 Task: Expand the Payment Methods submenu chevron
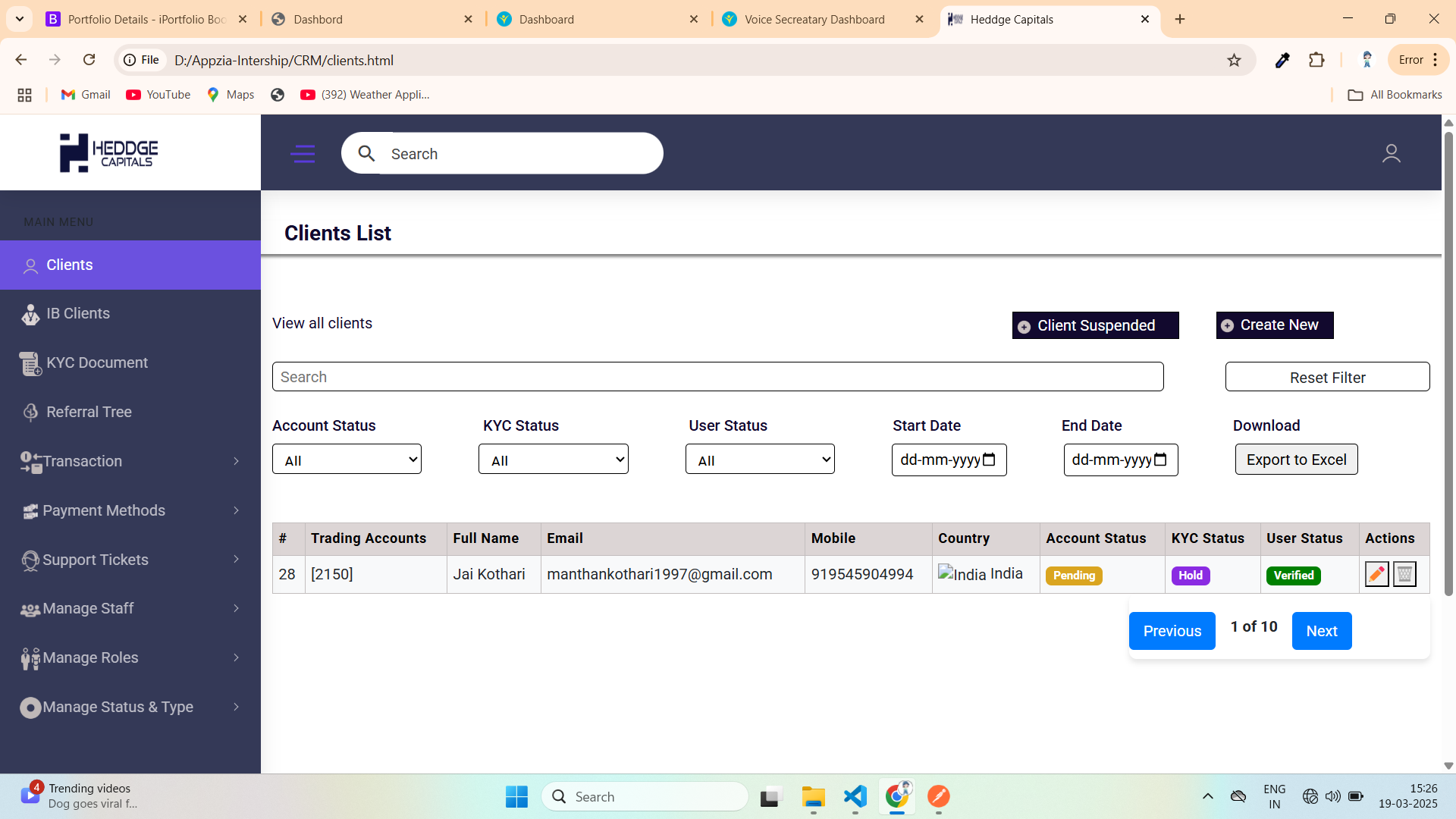pyautogui.click(x=236, y=510)
